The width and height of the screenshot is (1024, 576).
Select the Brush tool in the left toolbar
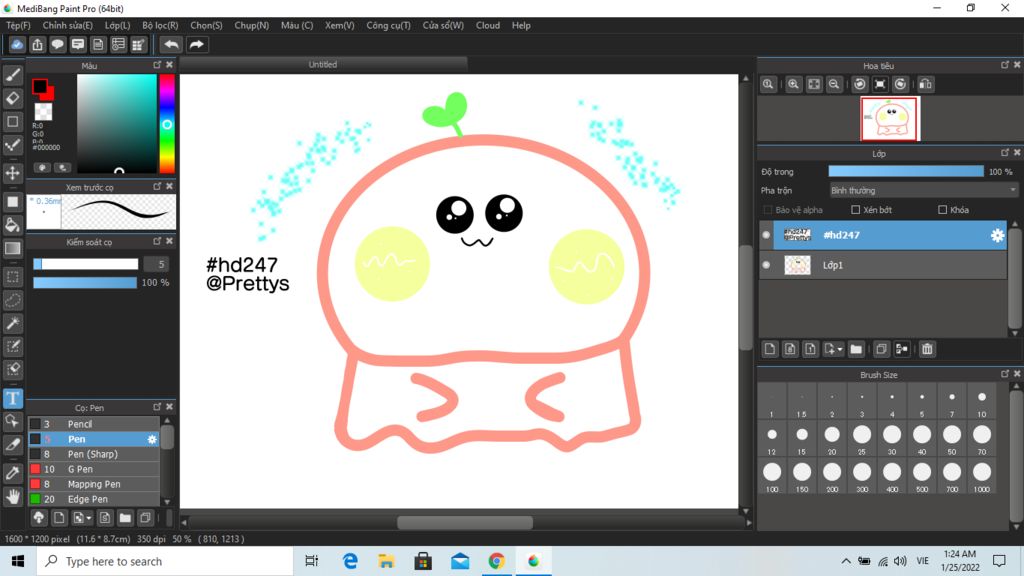pos(12,75)
